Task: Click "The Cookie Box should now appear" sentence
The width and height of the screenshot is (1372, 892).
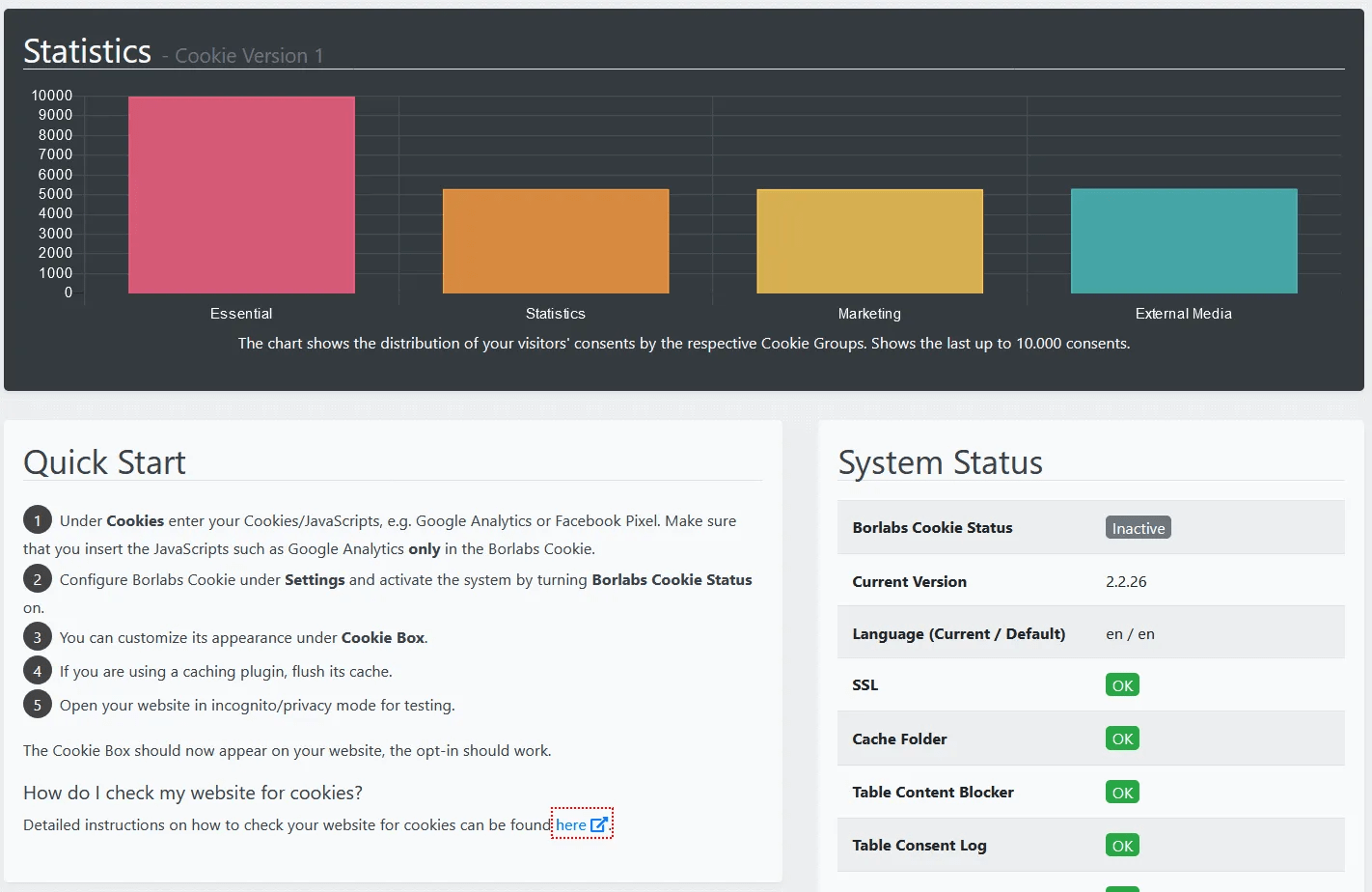Action: click(x=288, y=751)
